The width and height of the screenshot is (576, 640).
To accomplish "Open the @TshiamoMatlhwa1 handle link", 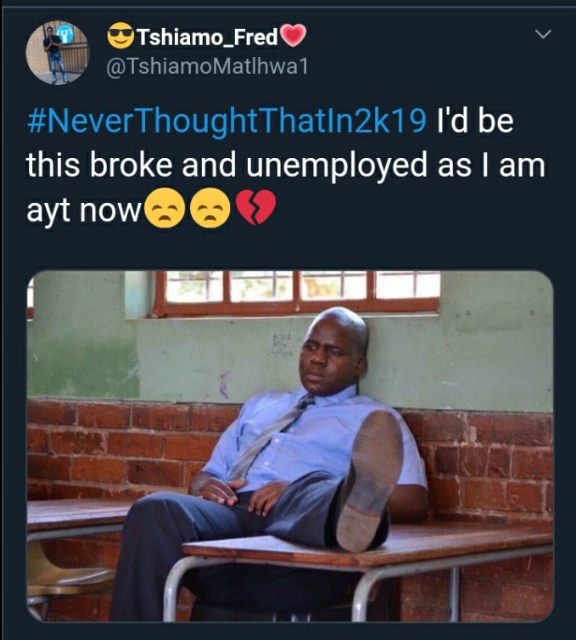I will [207, 67].
